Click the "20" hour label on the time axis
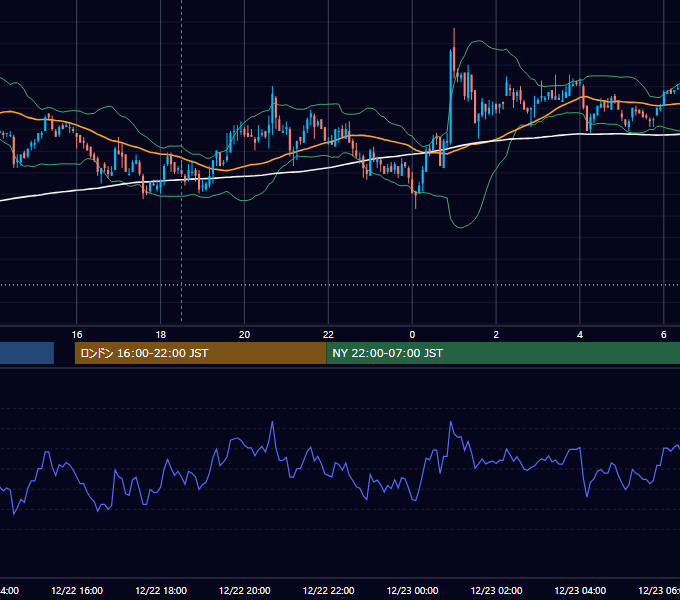Image resolution: width=680 pixels, height=600 pixels. 245,335
